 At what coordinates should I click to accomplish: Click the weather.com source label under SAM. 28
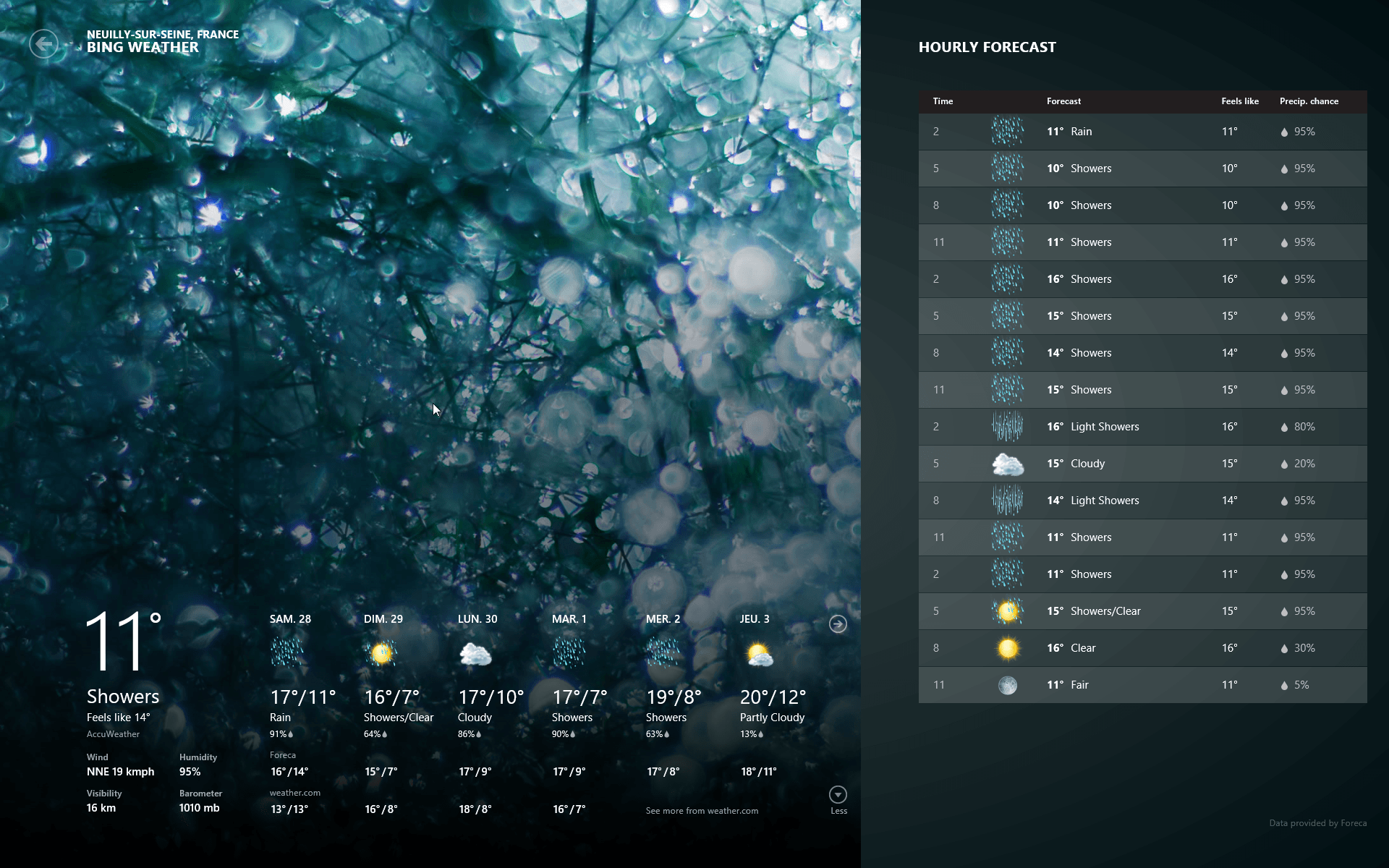[295, 793]
